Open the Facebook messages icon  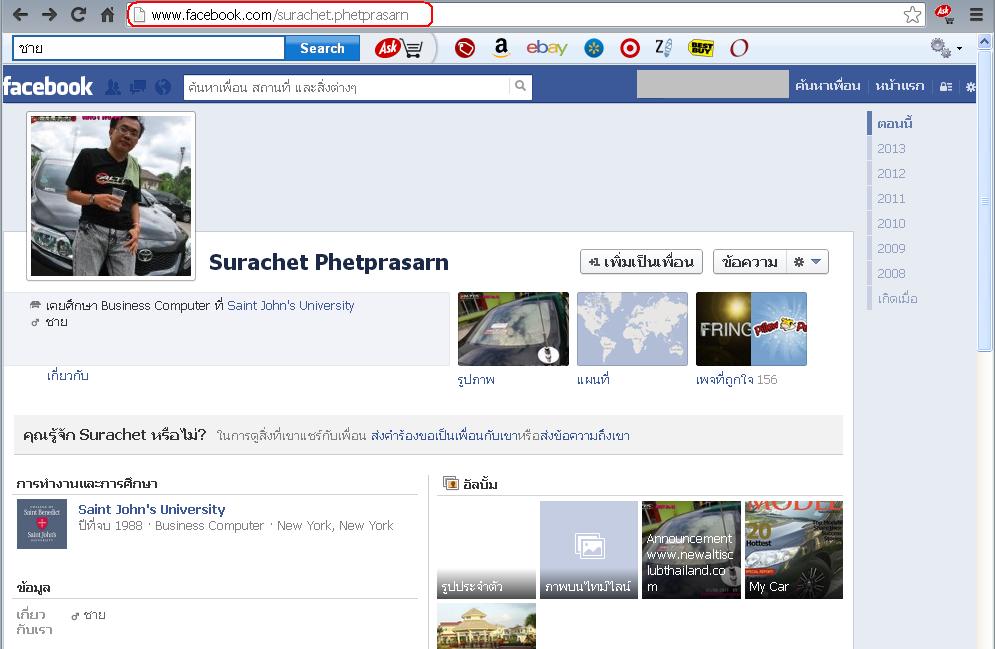pos(138,87)
